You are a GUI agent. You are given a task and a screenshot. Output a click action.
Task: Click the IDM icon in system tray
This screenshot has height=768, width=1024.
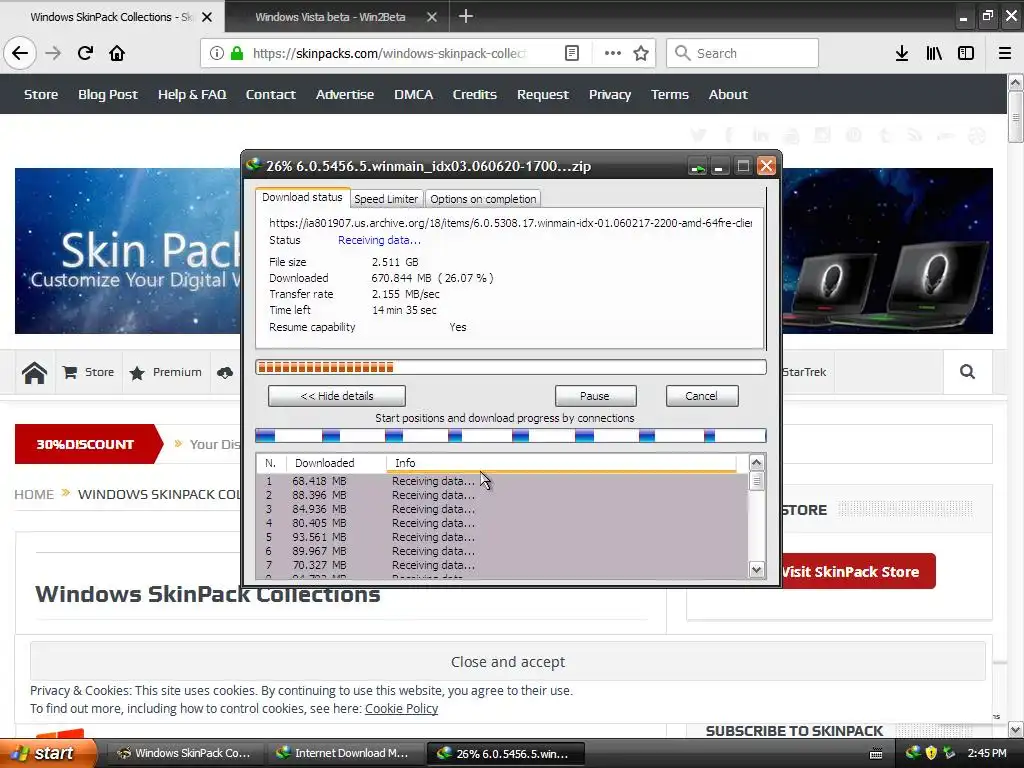pos(913,753)
